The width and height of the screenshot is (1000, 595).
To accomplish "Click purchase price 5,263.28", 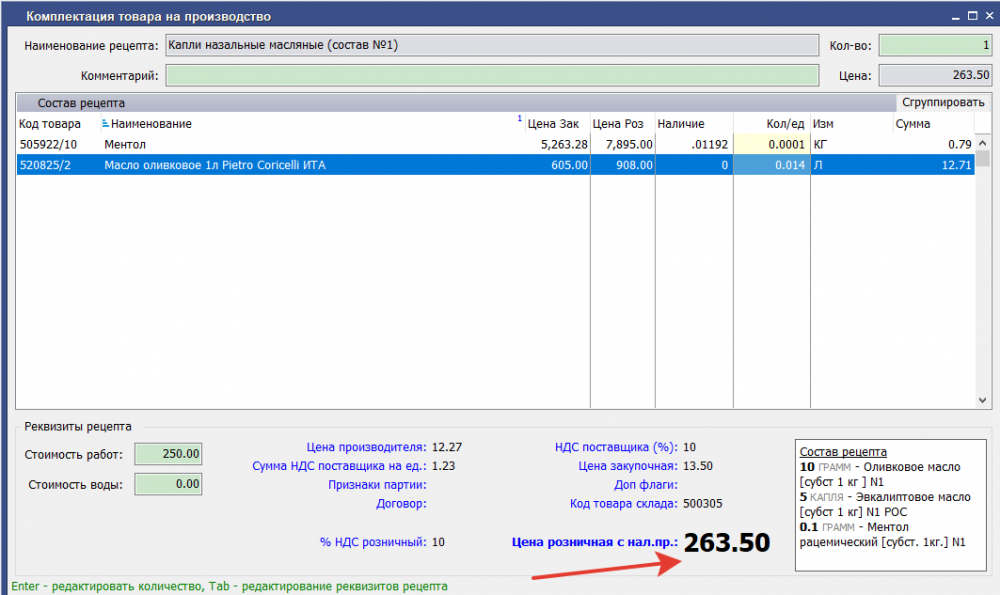I will click(564, 144).
